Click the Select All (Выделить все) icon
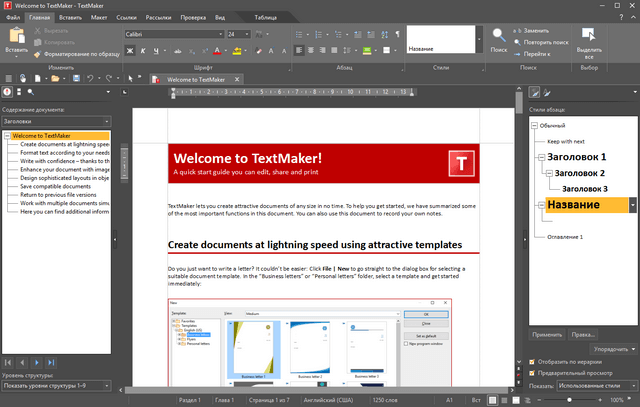 coord(589,34)
